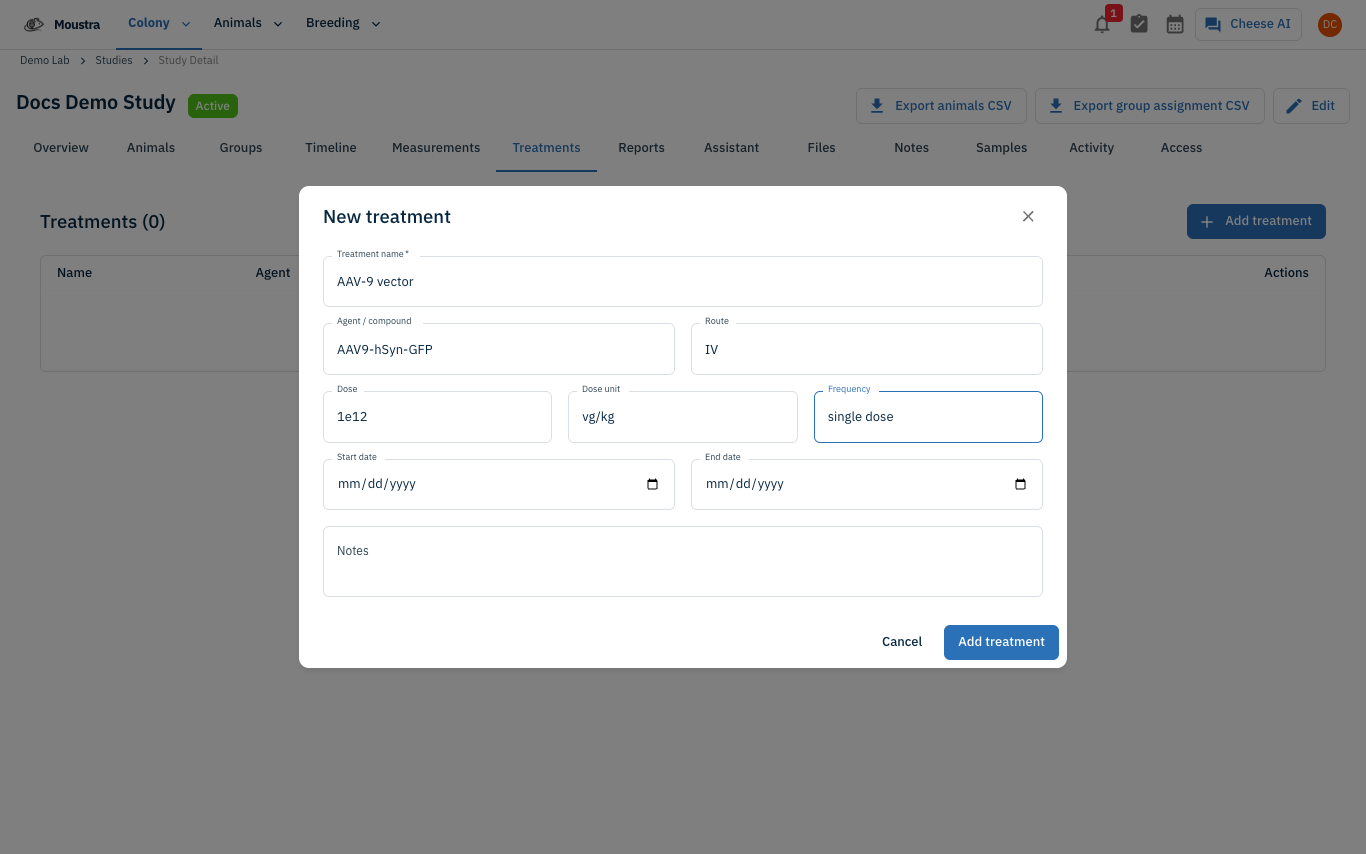Screen dimensions: 1366x854
Task: Open End date calendar picker icon
Action: 1021,484
